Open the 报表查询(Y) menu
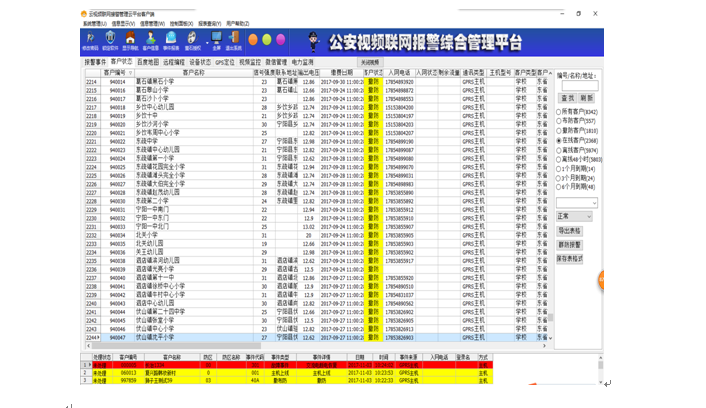Image resolution: width=706 pixels, height=408 pixels. pos(210,23)
